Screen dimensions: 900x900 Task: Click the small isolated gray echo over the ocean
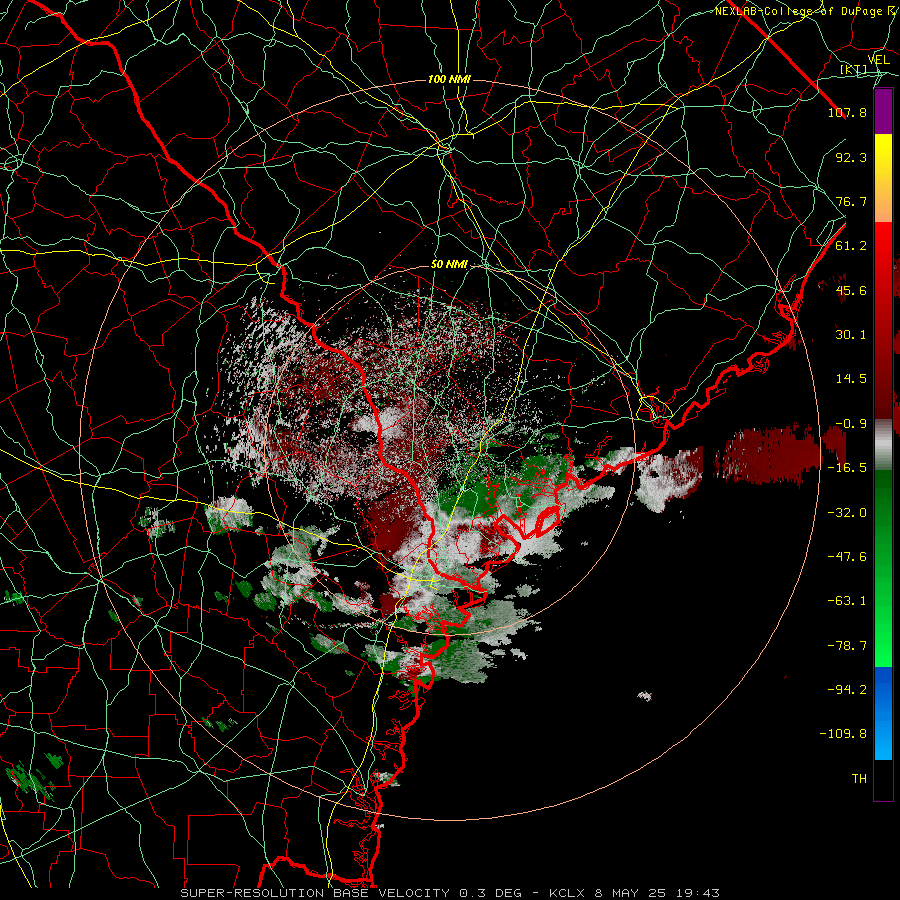click(645, 696)
